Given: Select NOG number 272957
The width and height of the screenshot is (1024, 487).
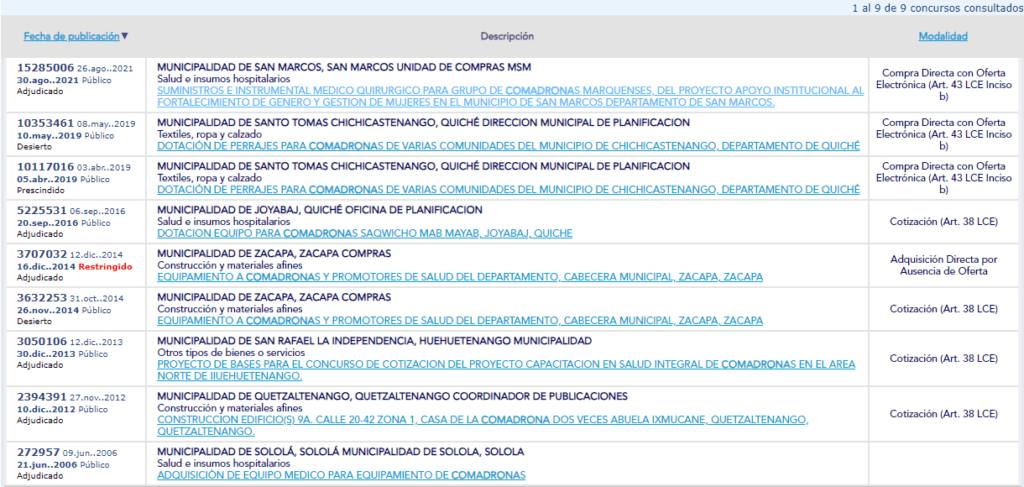Looking at the screenshot, I should tap(37, 452).
